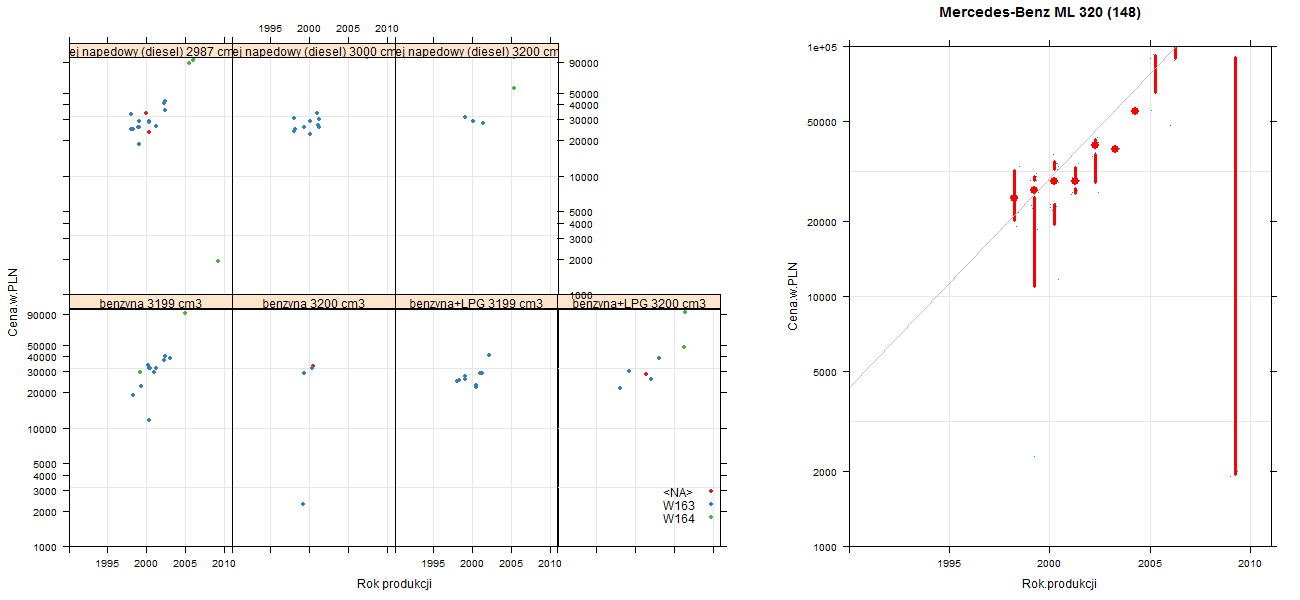Screen dimensions: 1300x600
Task: Pick the green legend dot beside W164
Action: [710, 517]
